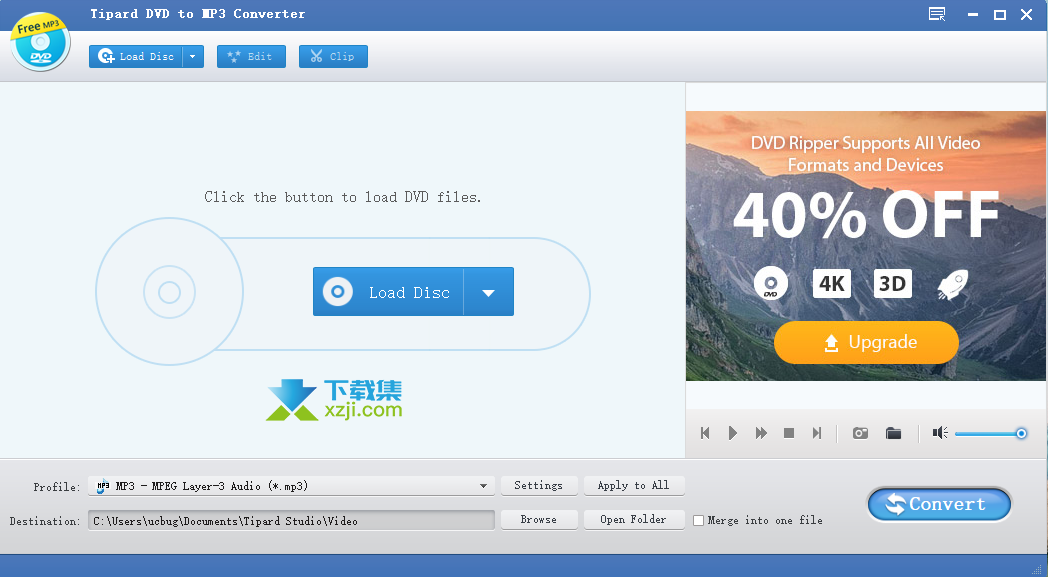Fast forward the preview
This screenshot has height=577, width=1048.
(x=761, y=433)
